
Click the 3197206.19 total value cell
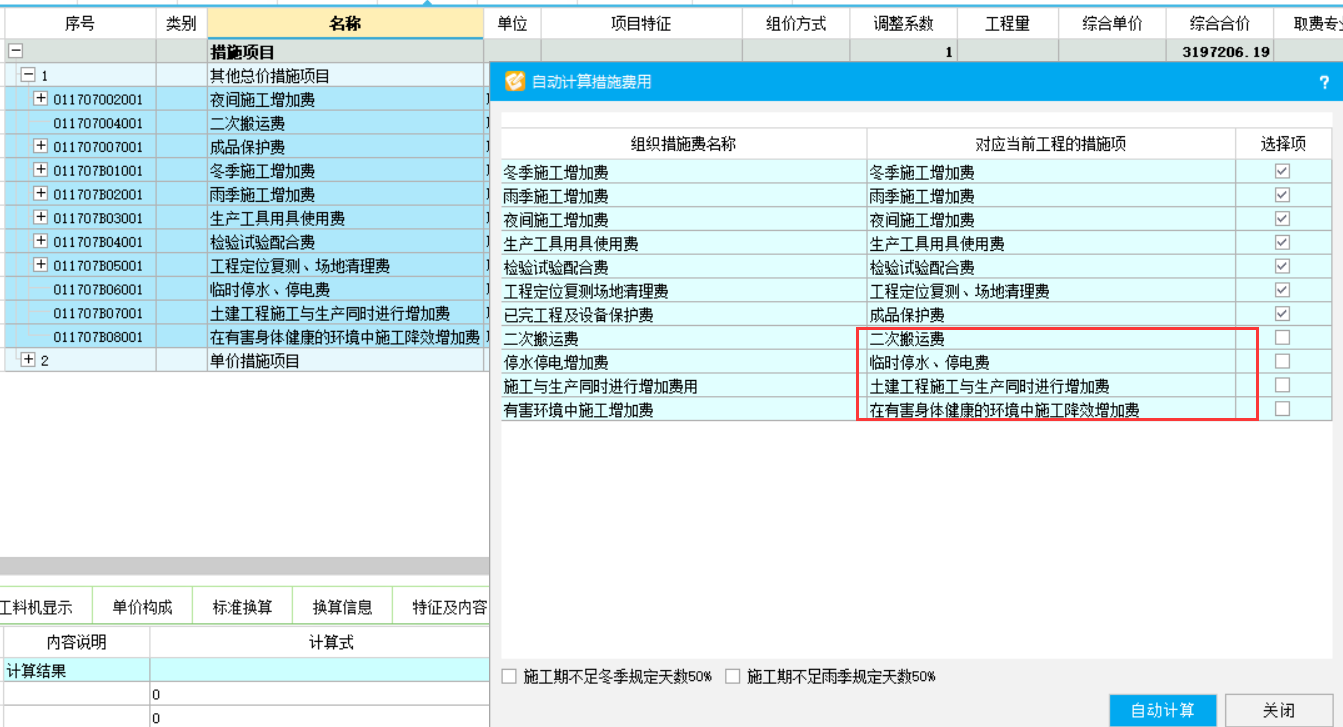coord(1219,52)
